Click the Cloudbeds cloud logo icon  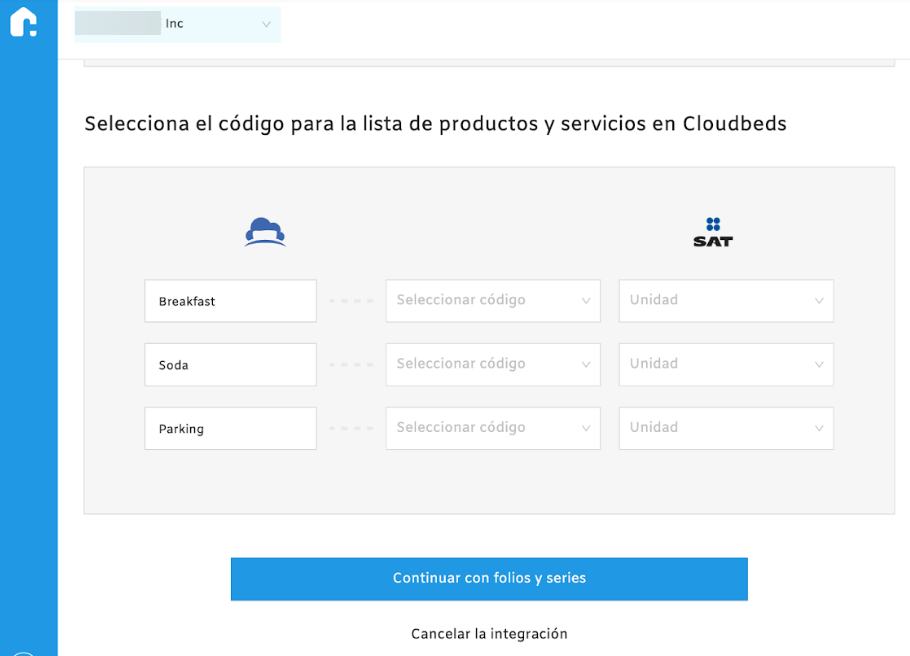pyautogui.click(x=265, y=232)
